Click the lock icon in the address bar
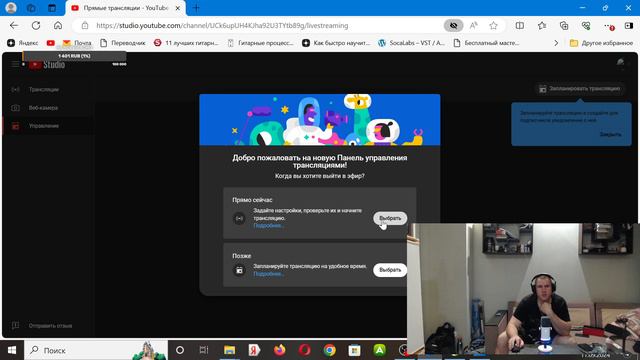Image resolution: width=640 pixels, height=360 pixels. pyautogui.click(x=84, y=25)
